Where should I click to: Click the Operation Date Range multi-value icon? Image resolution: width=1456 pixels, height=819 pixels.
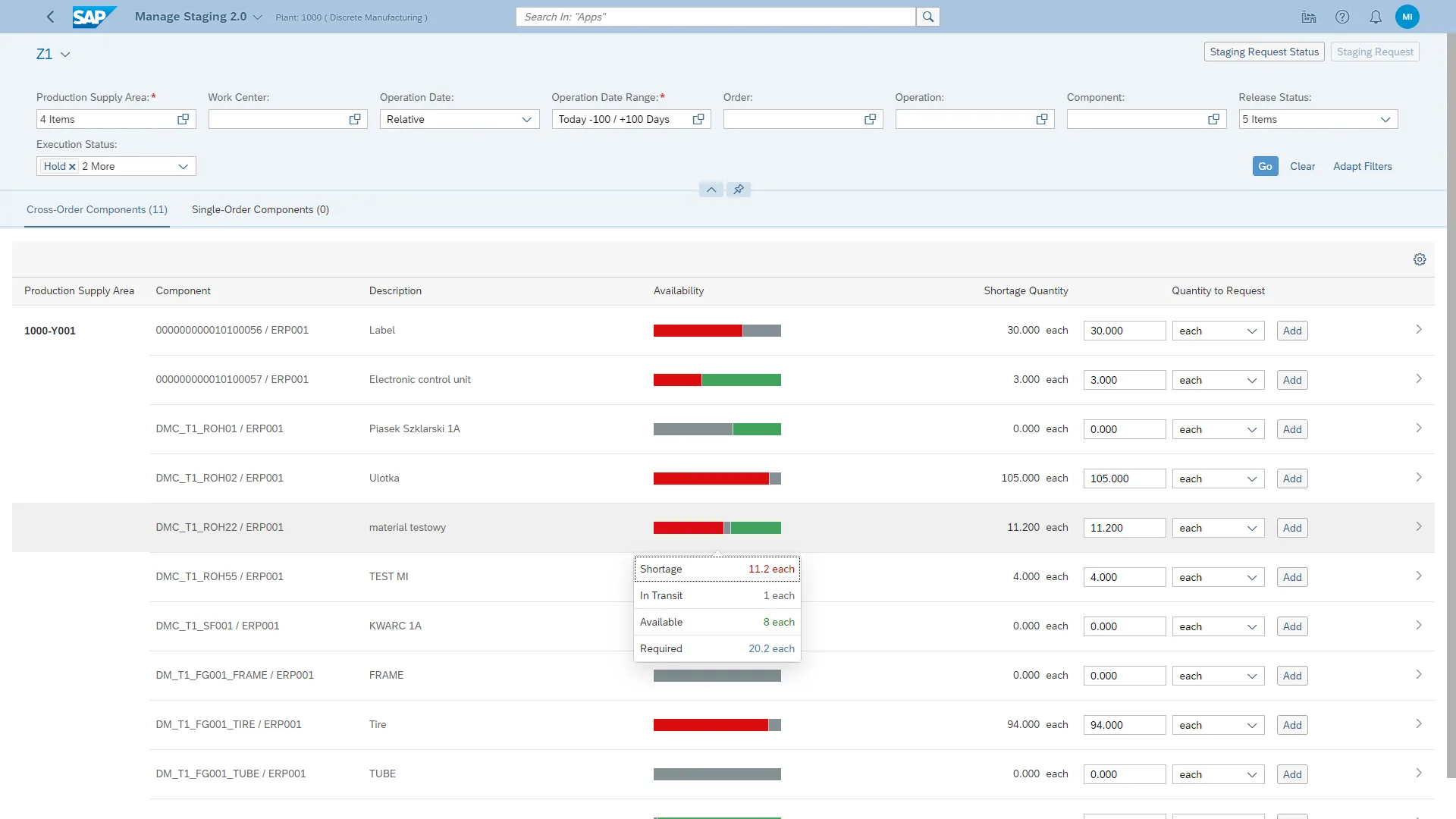pos(699,119)
